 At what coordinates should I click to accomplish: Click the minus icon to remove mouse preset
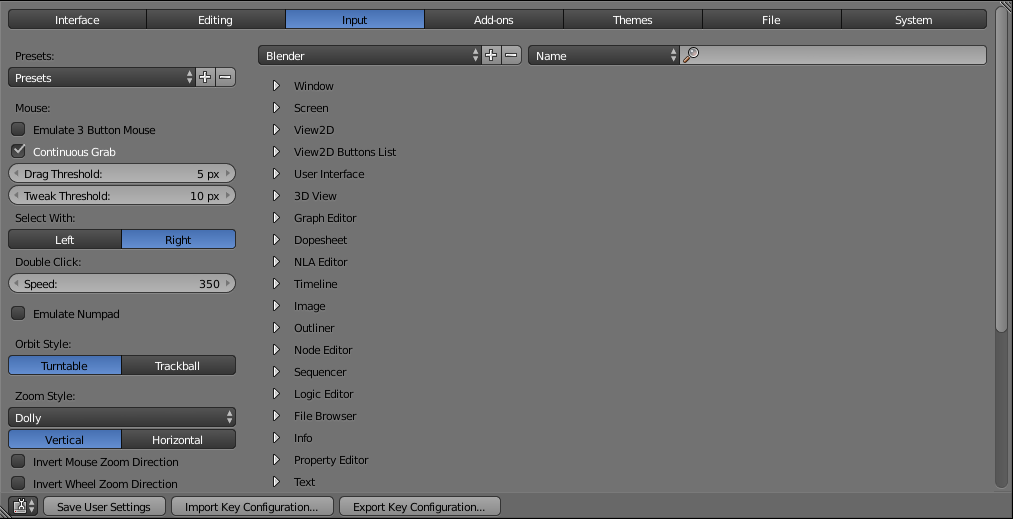click(226, 78)
